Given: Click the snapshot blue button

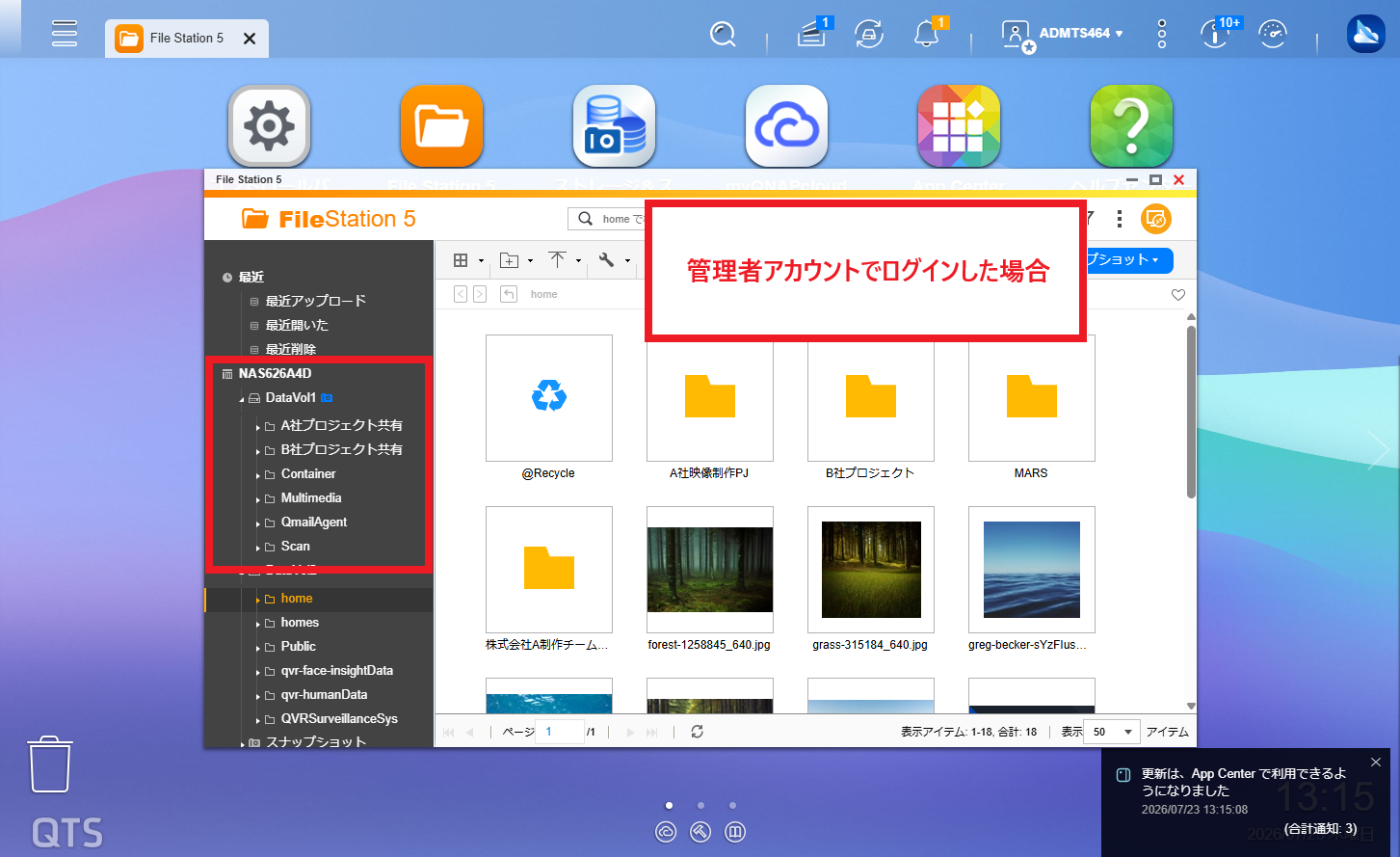Looking at the screenshot, I should [1129, 260].
